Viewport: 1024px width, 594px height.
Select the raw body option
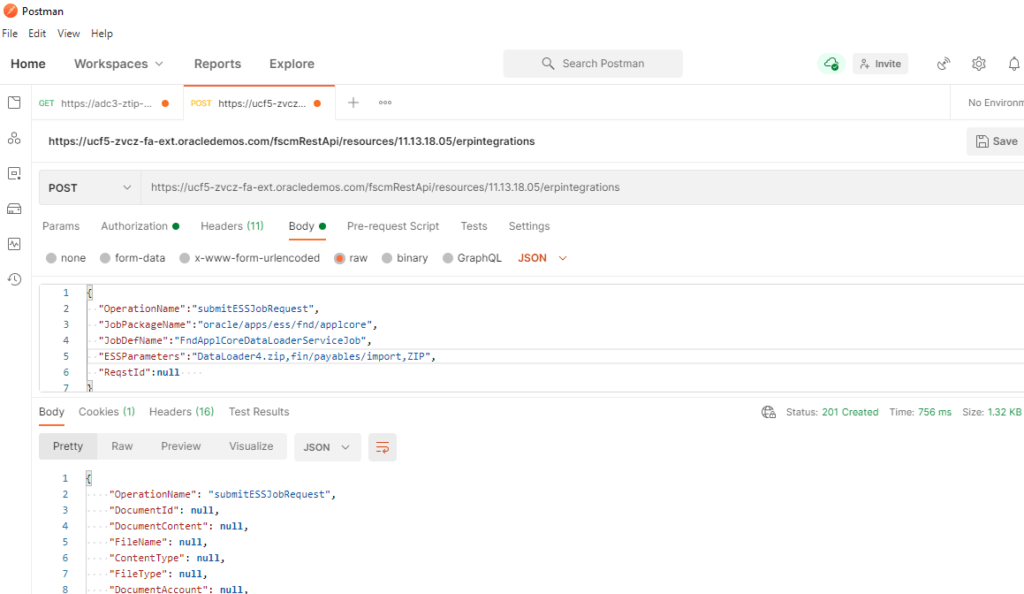(351, 258)
